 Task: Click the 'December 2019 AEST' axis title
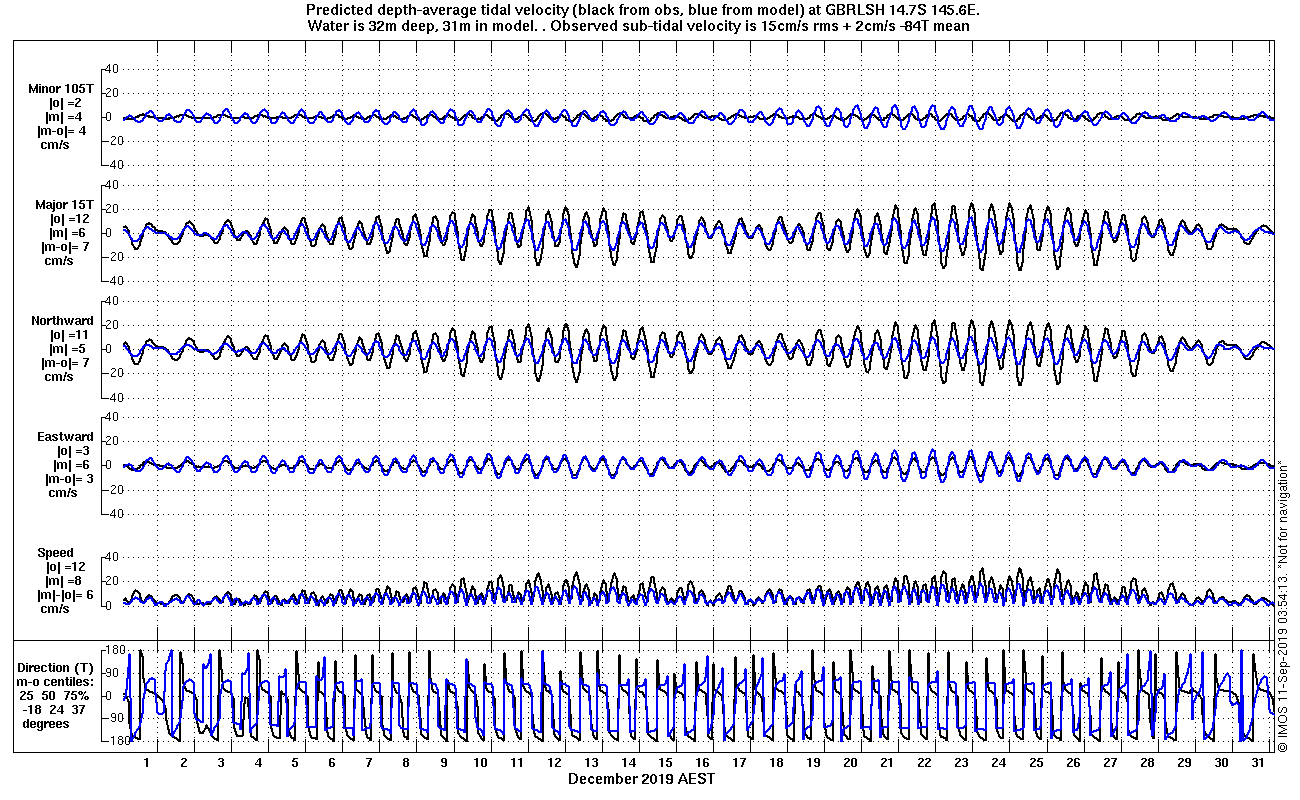click(x=641, y=778)
